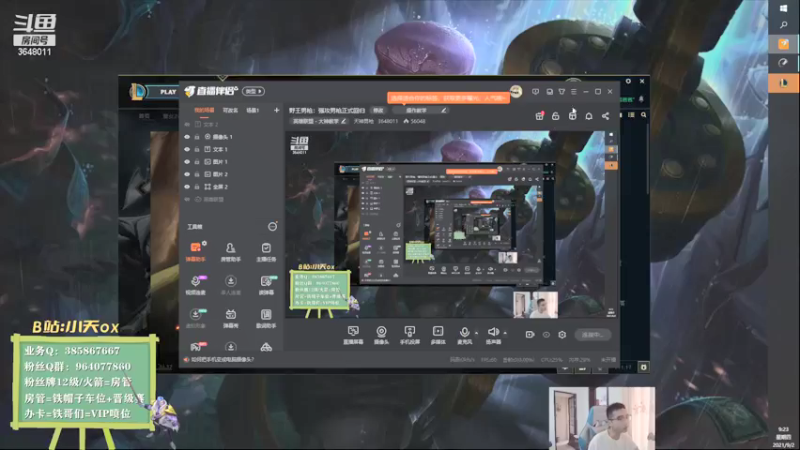The width and height of the screenshot is (800, 450).
Task: Open settings gear in the bottom bar
Action: click(x=562, y=335)
